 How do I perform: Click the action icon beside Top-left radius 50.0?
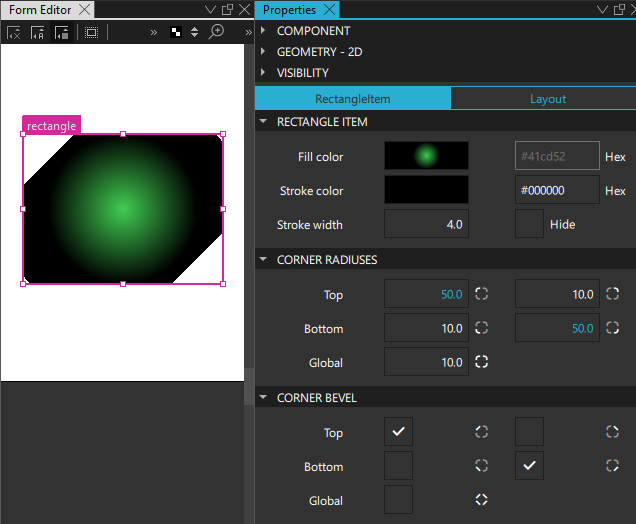click(482, 294)
